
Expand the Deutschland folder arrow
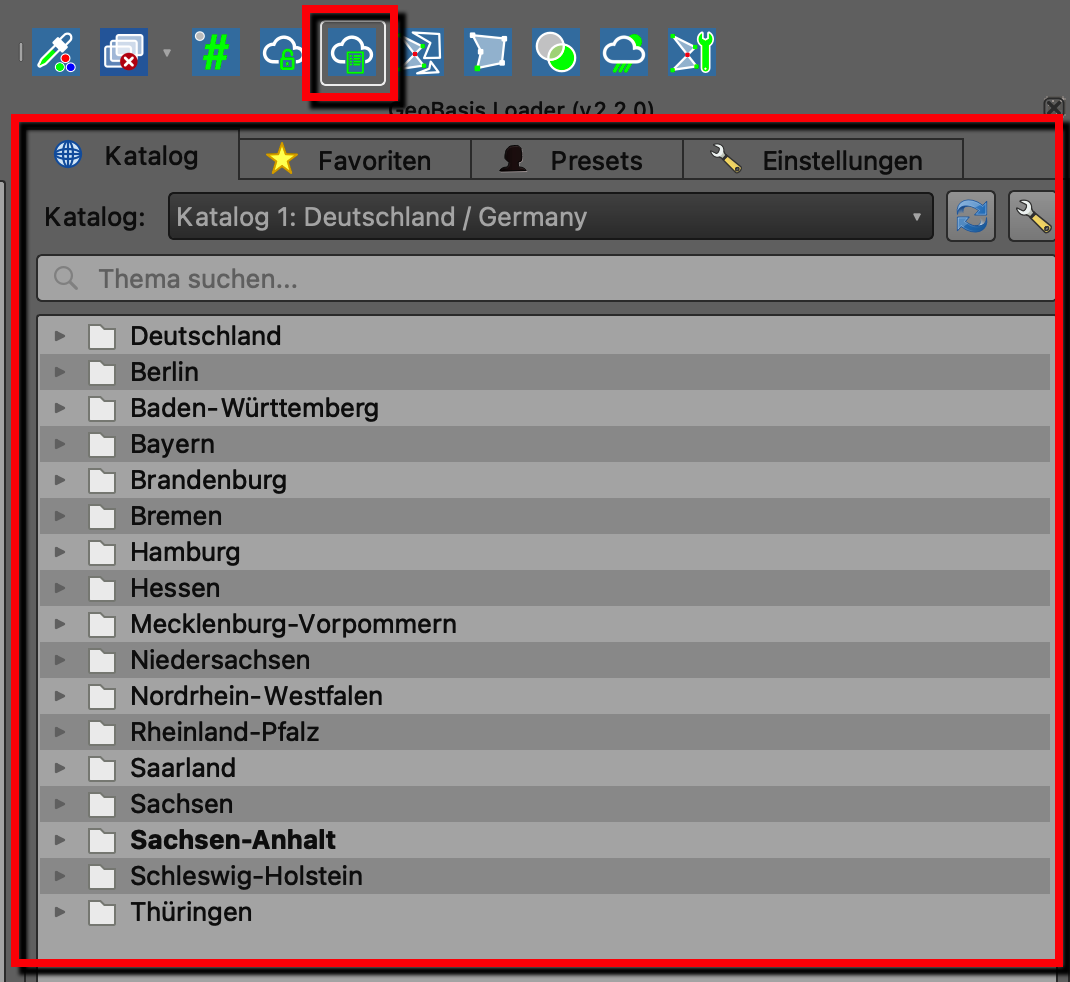pos(60,336)
